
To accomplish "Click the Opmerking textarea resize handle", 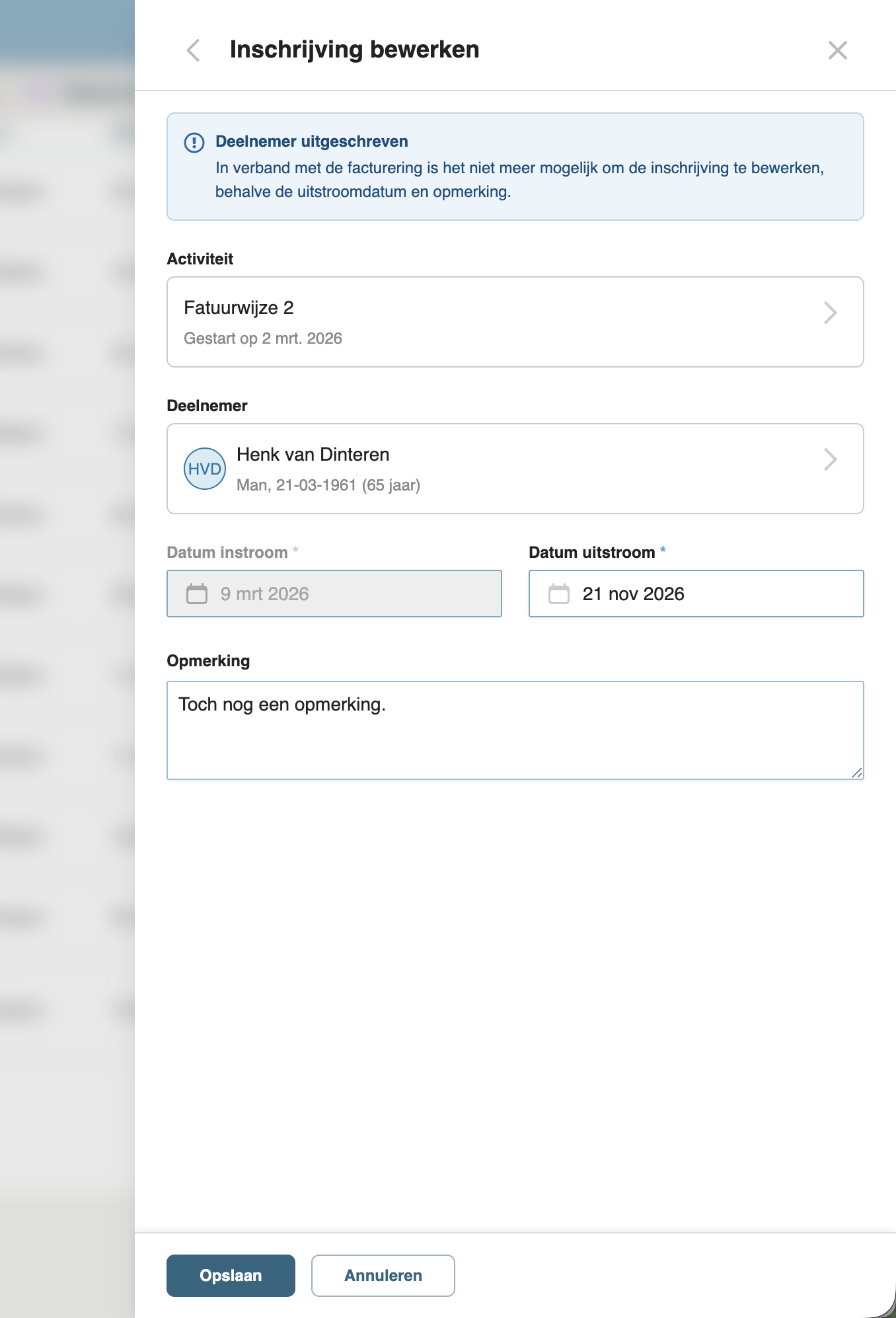I will coord(857,773).
